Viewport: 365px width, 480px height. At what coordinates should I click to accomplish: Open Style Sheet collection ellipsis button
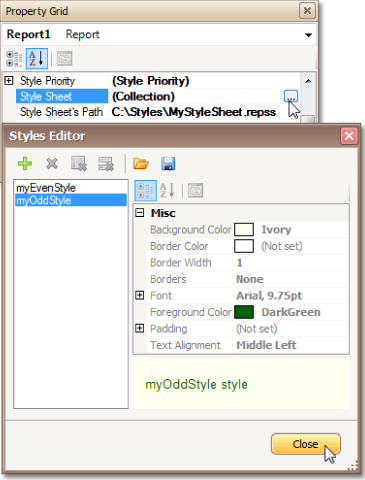(x=291, y=96)
